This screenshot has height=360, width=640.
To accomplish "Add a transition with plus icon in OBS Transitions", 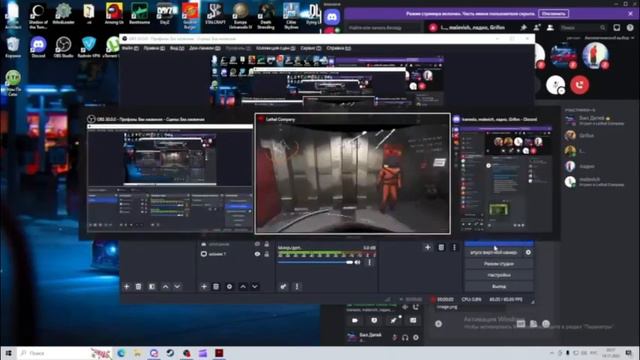I will click(x=428, y=247).
